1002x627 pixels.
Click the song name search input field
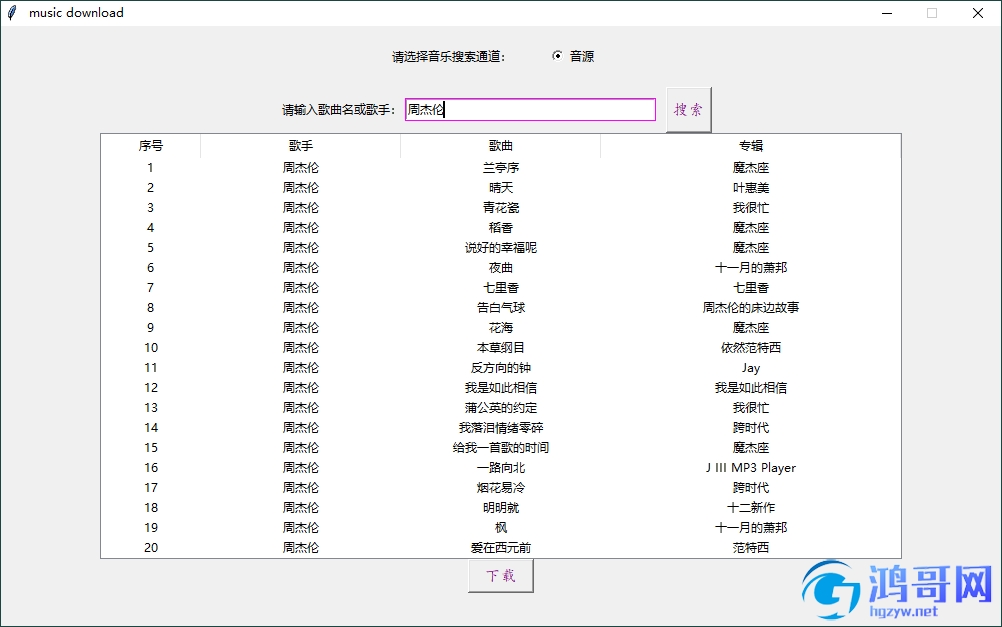530,109
